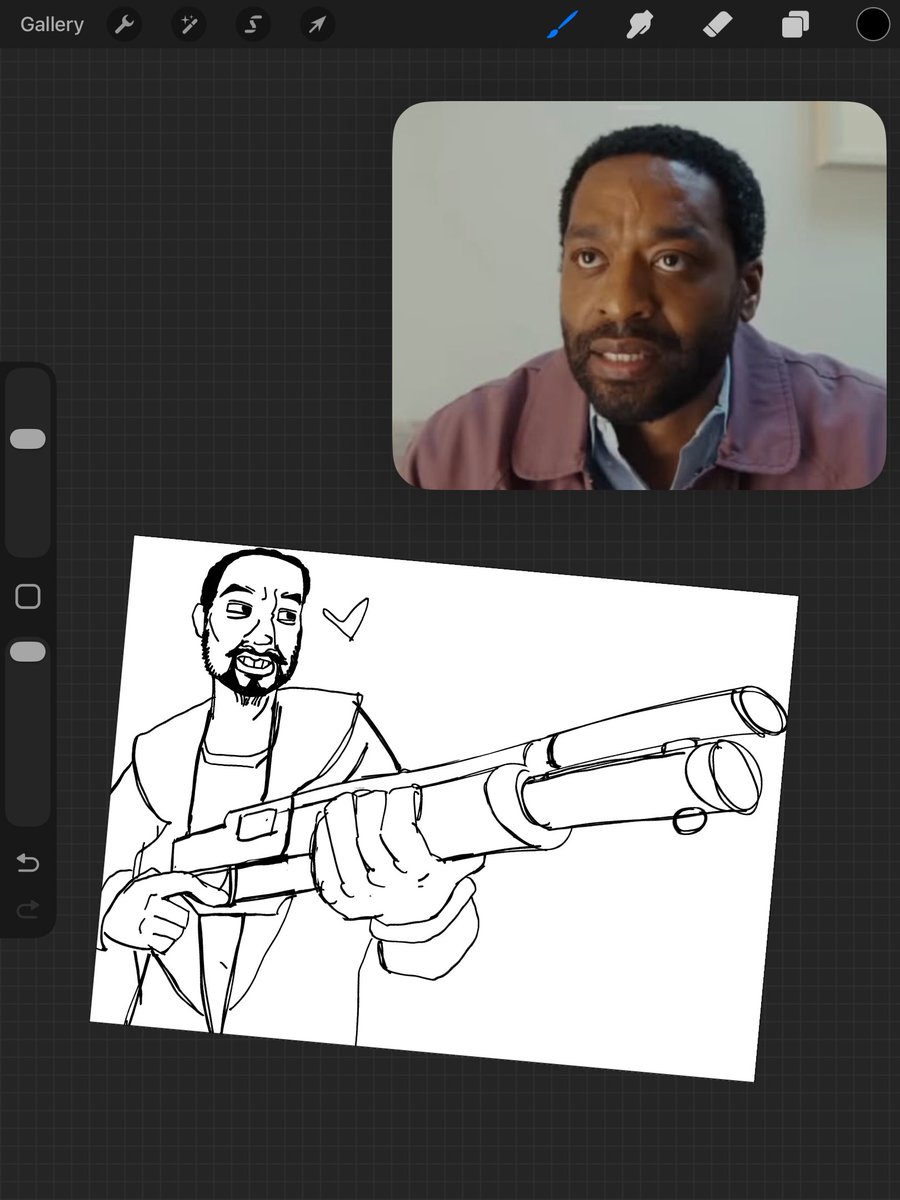The image size is (900, 1200).
Task: Select the Brush tool
Action: (x=563, y=25)
